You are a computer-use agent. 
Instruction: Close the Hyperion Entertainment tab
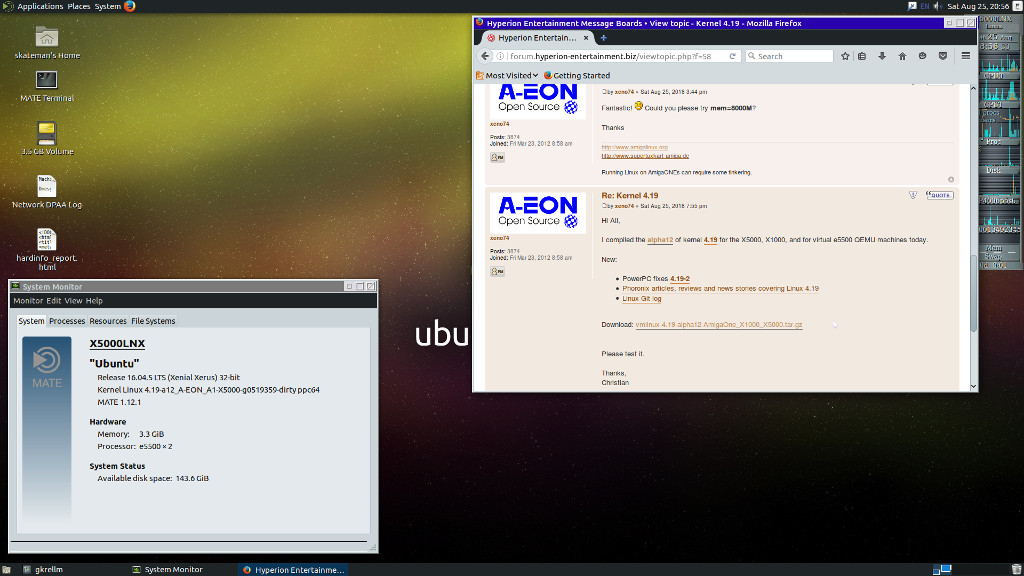586,38
